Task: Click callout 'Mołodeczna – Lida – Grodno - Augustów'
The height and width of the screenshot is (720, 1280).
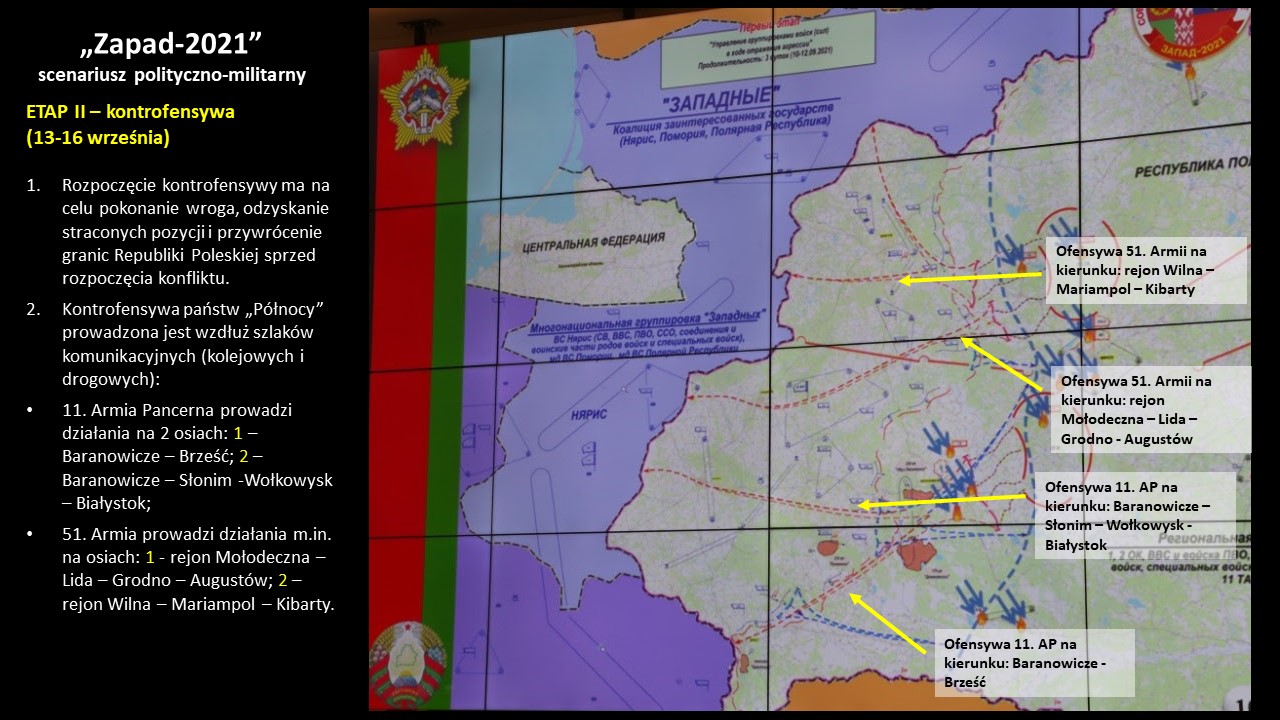Action: pos(1151,410)
